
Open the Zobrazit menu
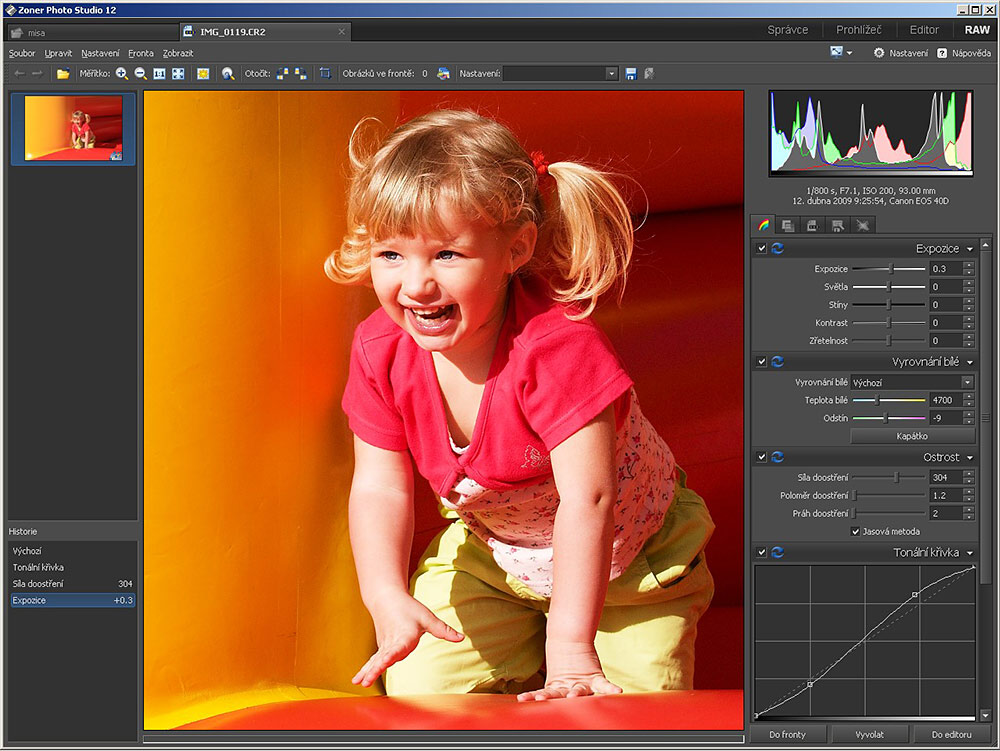click(x=178, y=54)
